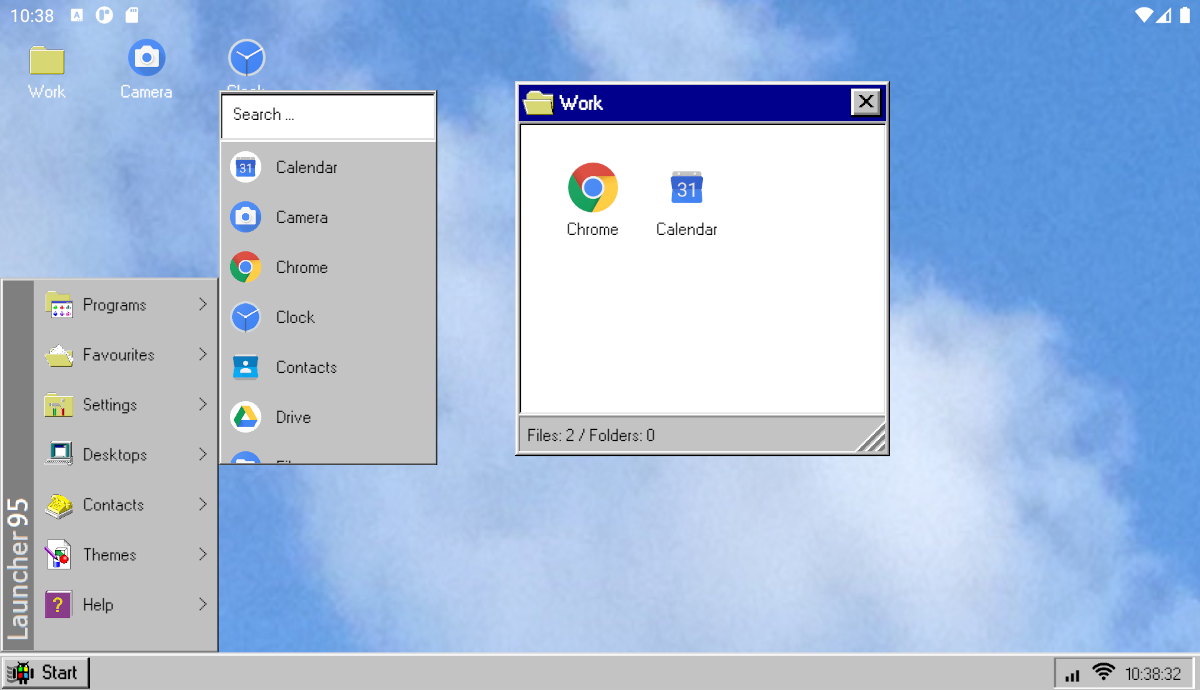Close the Work folder window
1200x690 pixels.
[x=866, y=102]
